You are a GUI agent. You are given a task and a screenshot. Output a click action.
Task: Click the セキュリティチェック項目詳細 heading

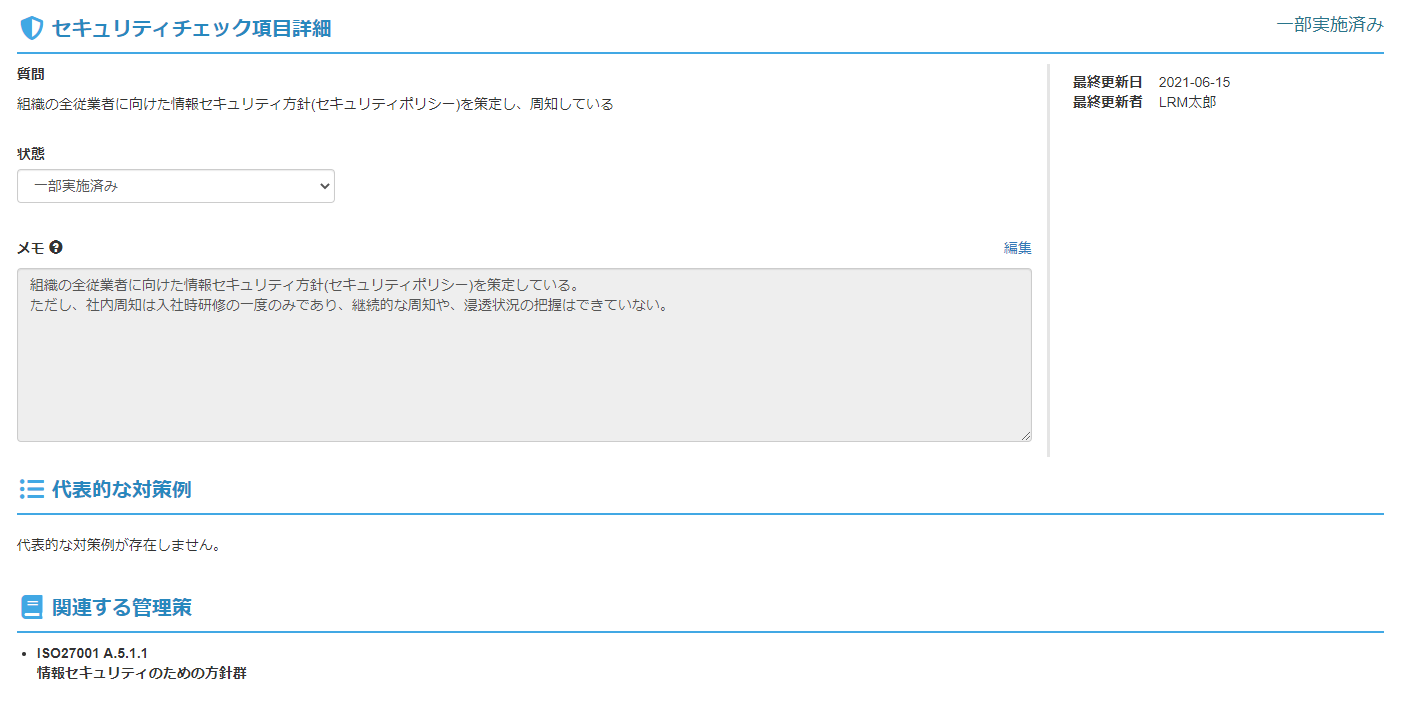(x=191, y=28)
